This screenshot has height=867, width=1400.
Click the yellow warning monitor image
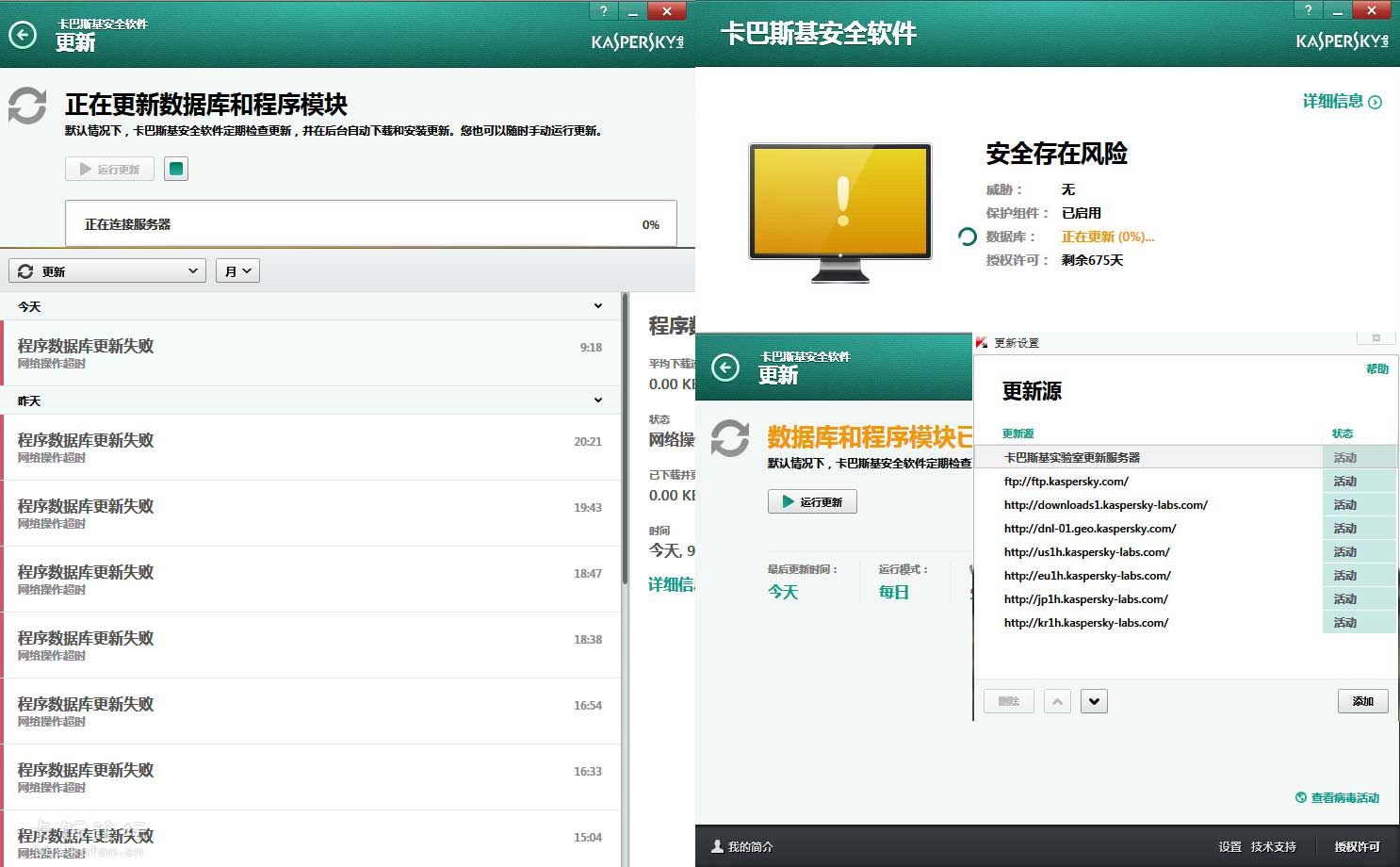(x=840, y=212)
